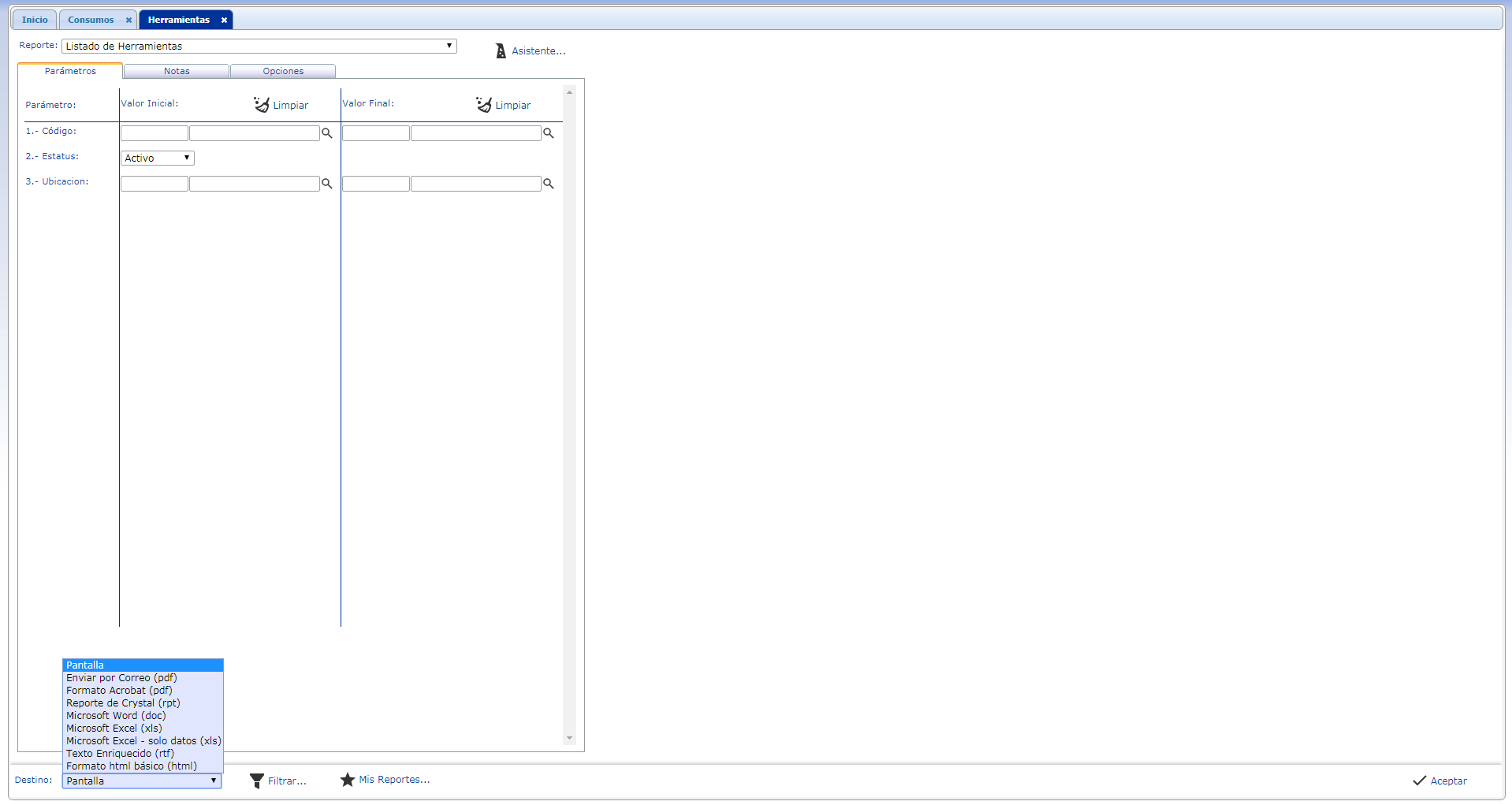Image resolution: width=1512 pixels, height=805 pixels.
Task: Click Limpiar text under Valor Inicial
Action: 291,106
